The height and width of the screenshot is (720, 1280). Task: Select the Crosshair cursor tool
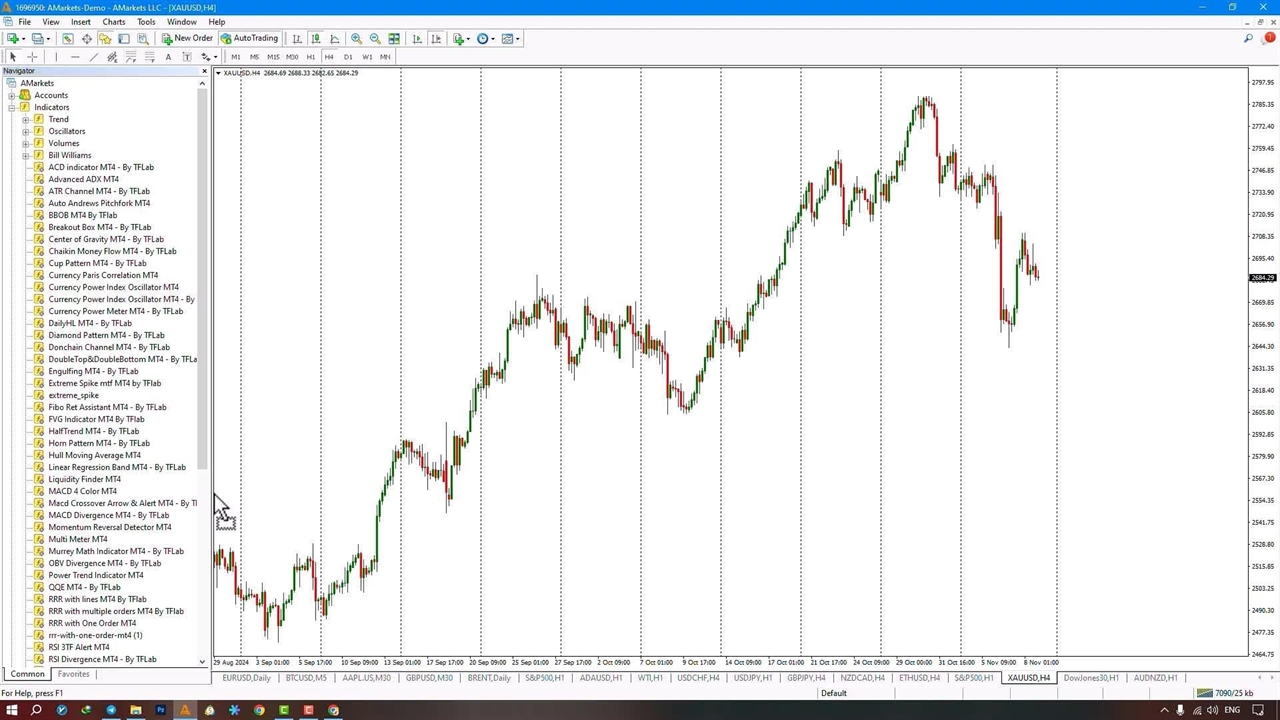32,57
